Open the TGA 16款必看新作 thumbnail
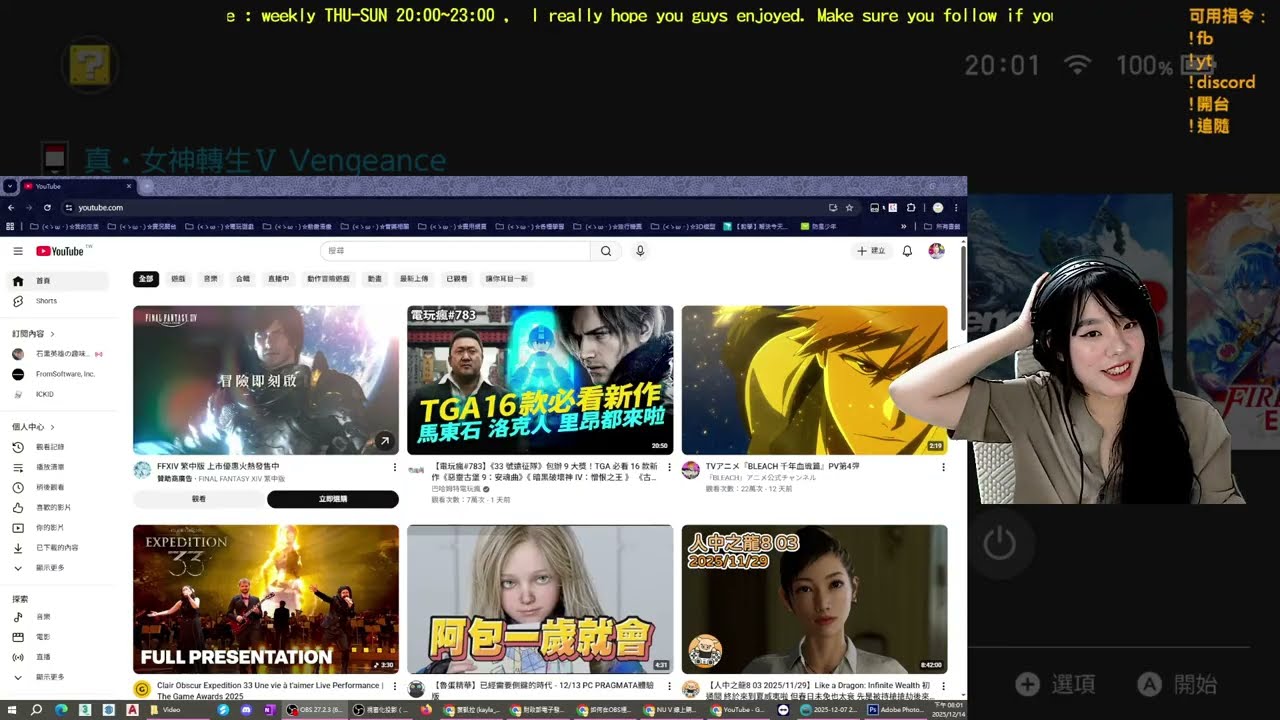The height and width of the screenshot is (720, 1280). click(x=540, y=380)
